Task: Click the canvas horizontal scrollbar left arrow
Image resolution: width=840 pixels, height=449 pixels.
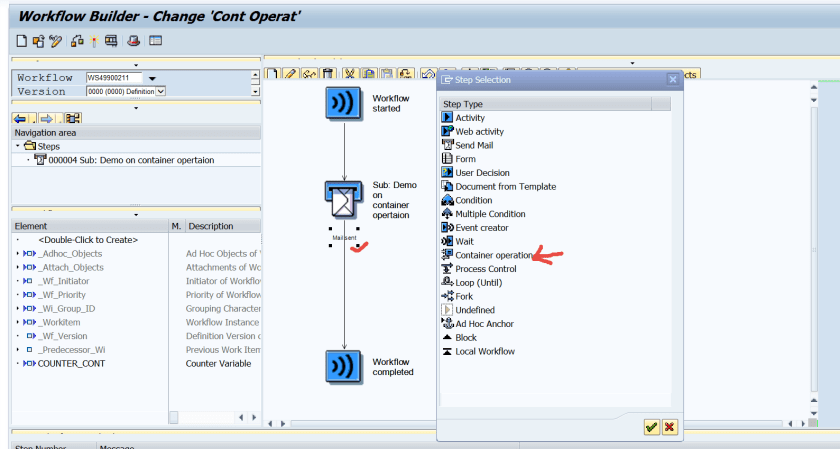Action: click(x=270, y=423)
